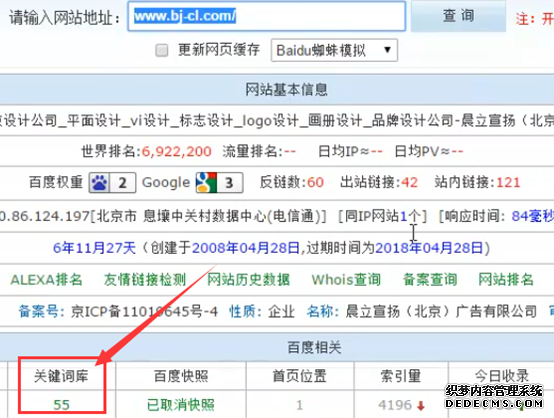
Task: Click the 关键词库 value 55
Action: 61,405
